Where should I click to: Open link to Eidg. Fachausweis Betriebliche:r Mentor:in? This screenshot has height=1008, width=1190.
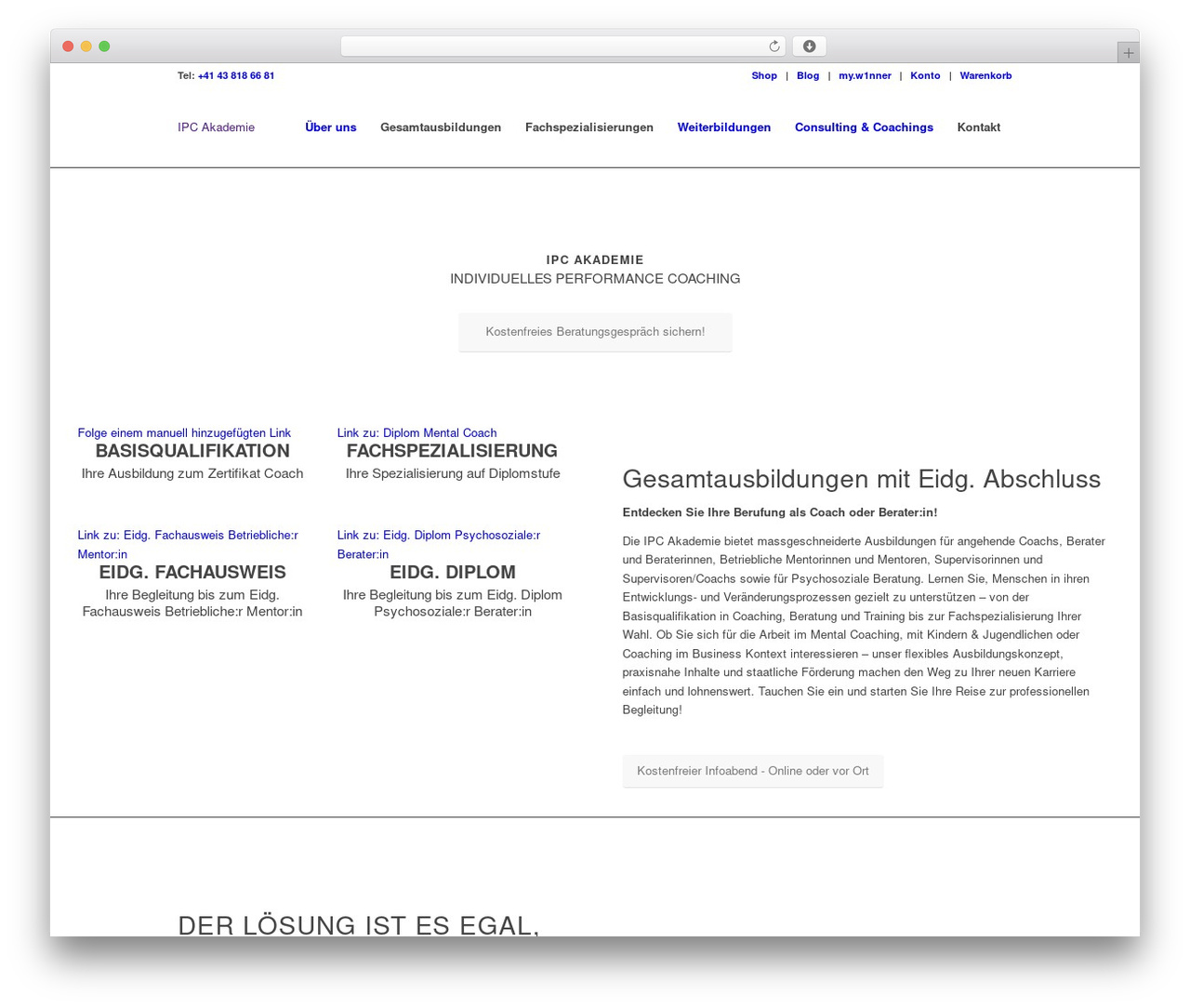[x=188, y=544]
